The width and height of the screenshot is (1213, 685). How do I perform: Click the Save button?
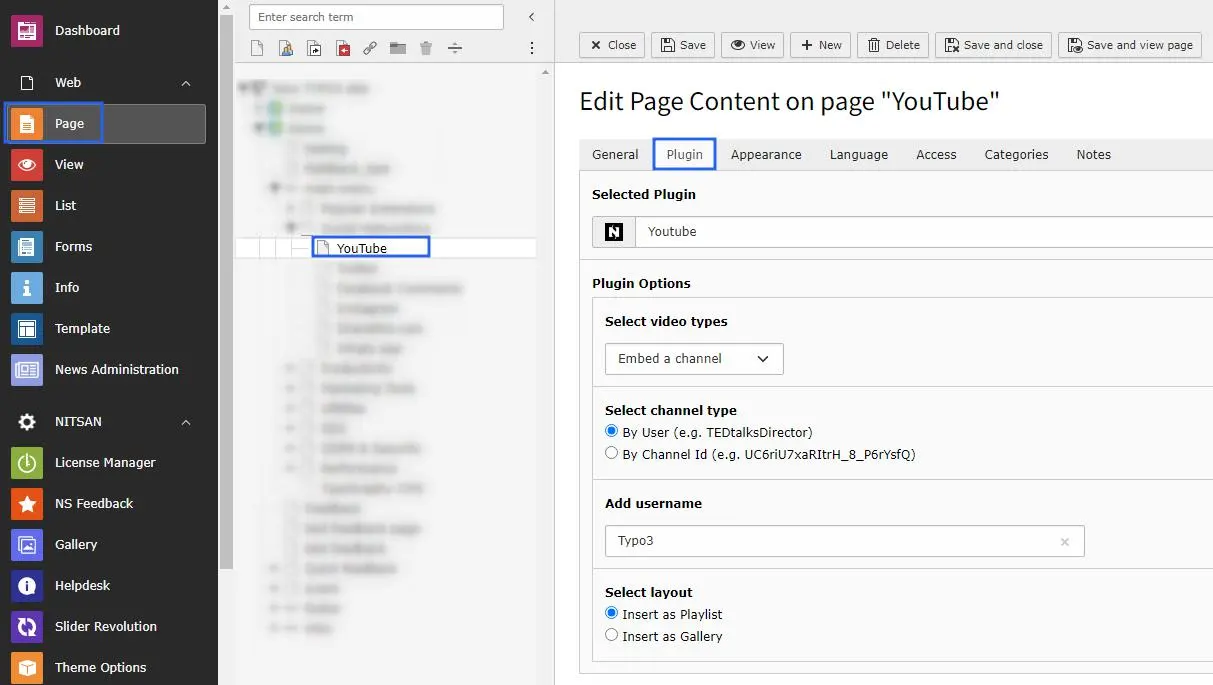(x=683, y=45)
